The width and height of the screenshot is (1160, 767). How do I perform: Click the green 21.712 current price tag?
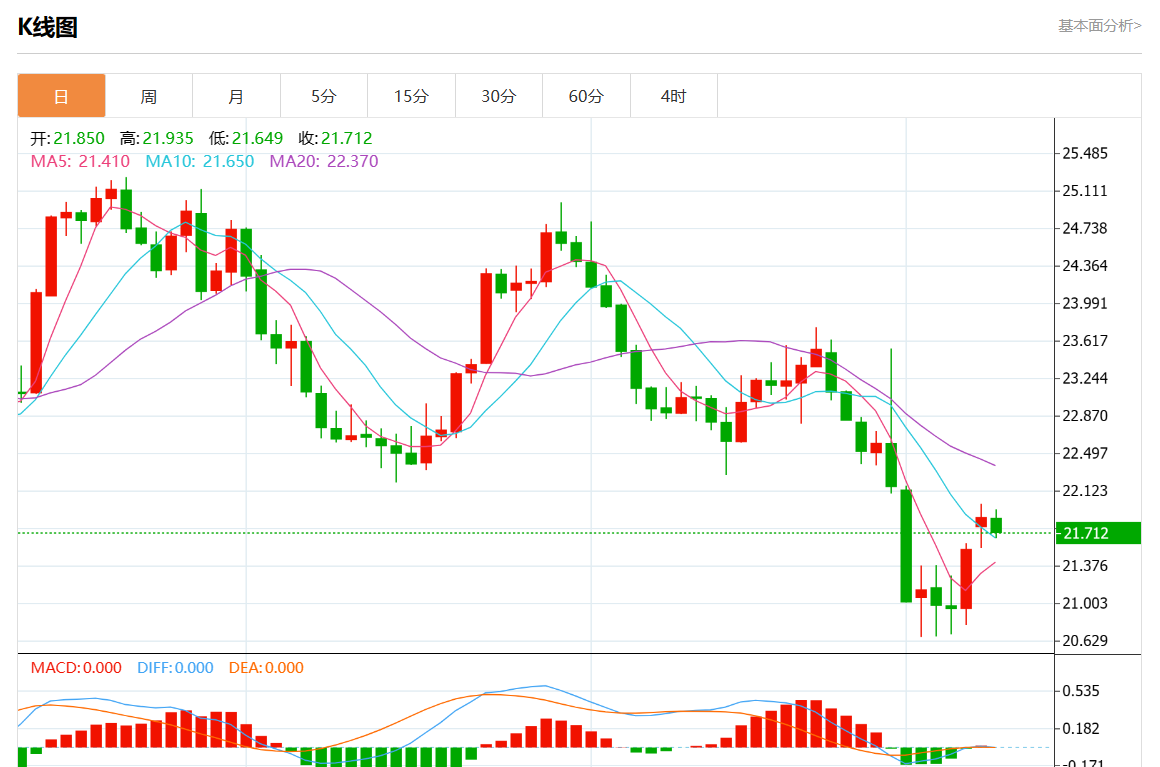pyautogui.click(x=1099, y=533)
